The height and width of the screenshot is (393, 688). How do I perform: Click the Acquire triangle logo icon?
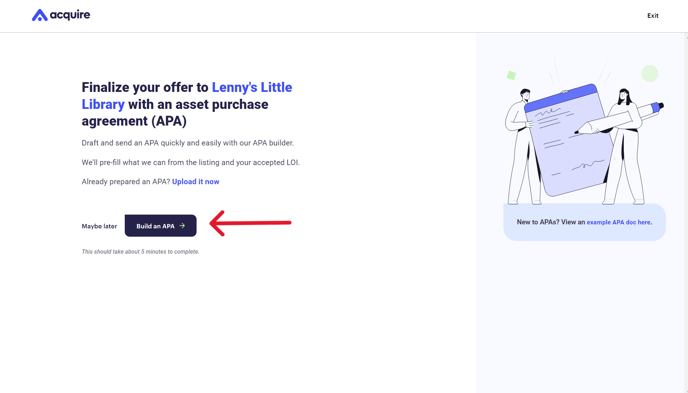point(39,15)
